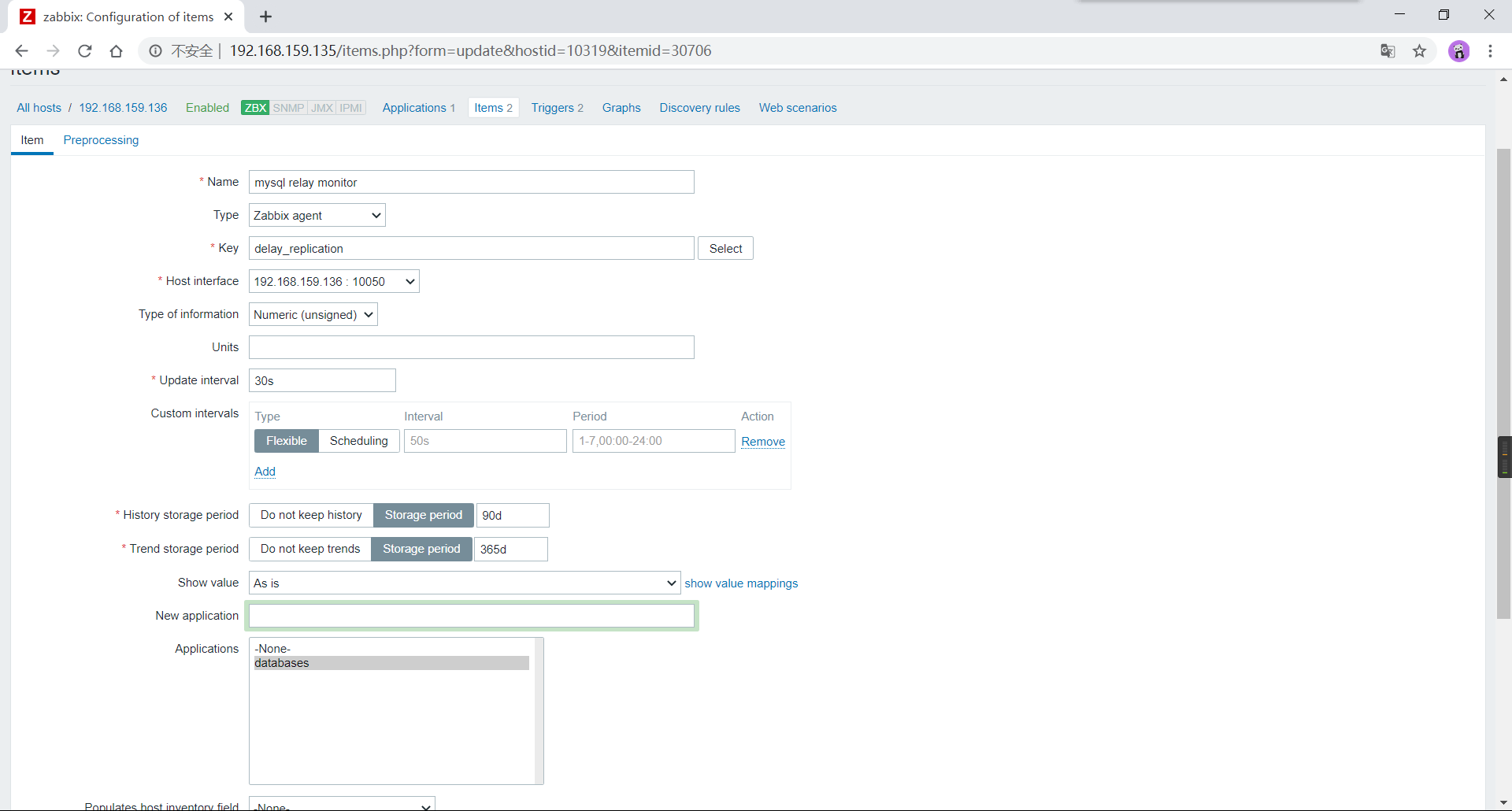This screenshot has height=811, width=1512.
Task: Reload the current page
Action: click(x=84, y=51)
